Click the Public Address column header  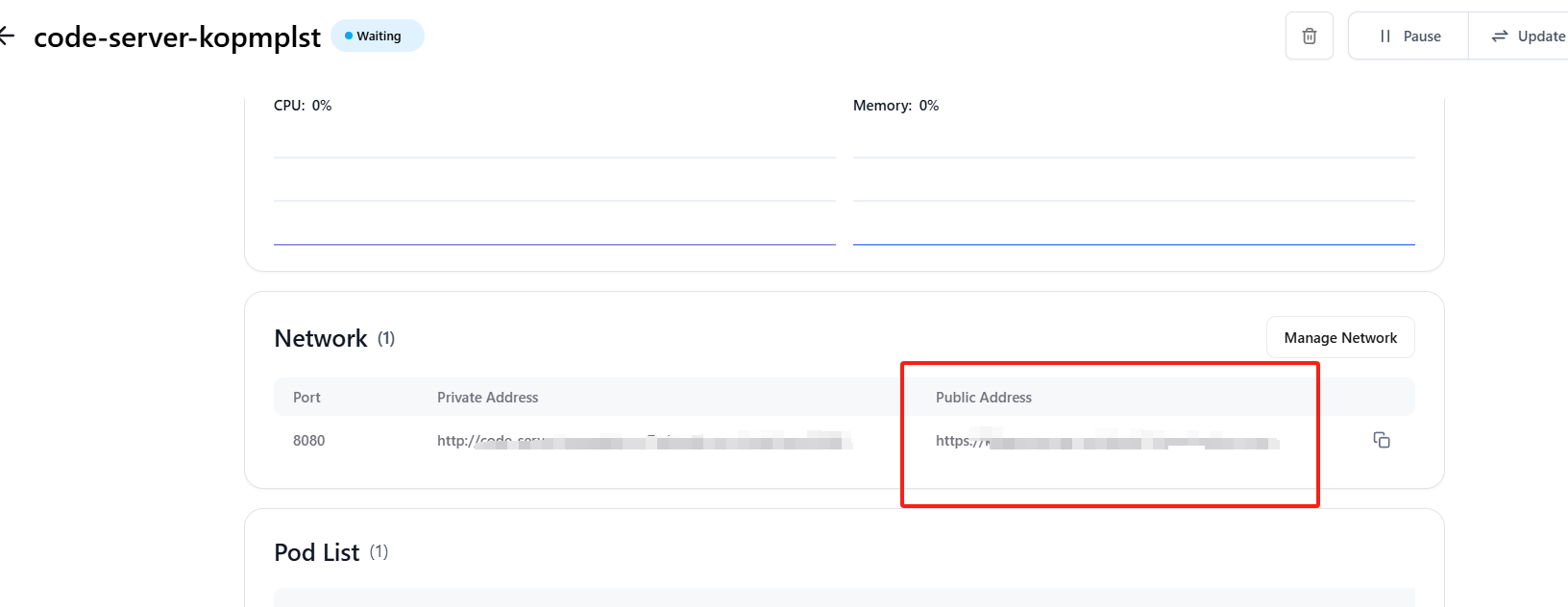pyautogui.click(x=984, y=398)
